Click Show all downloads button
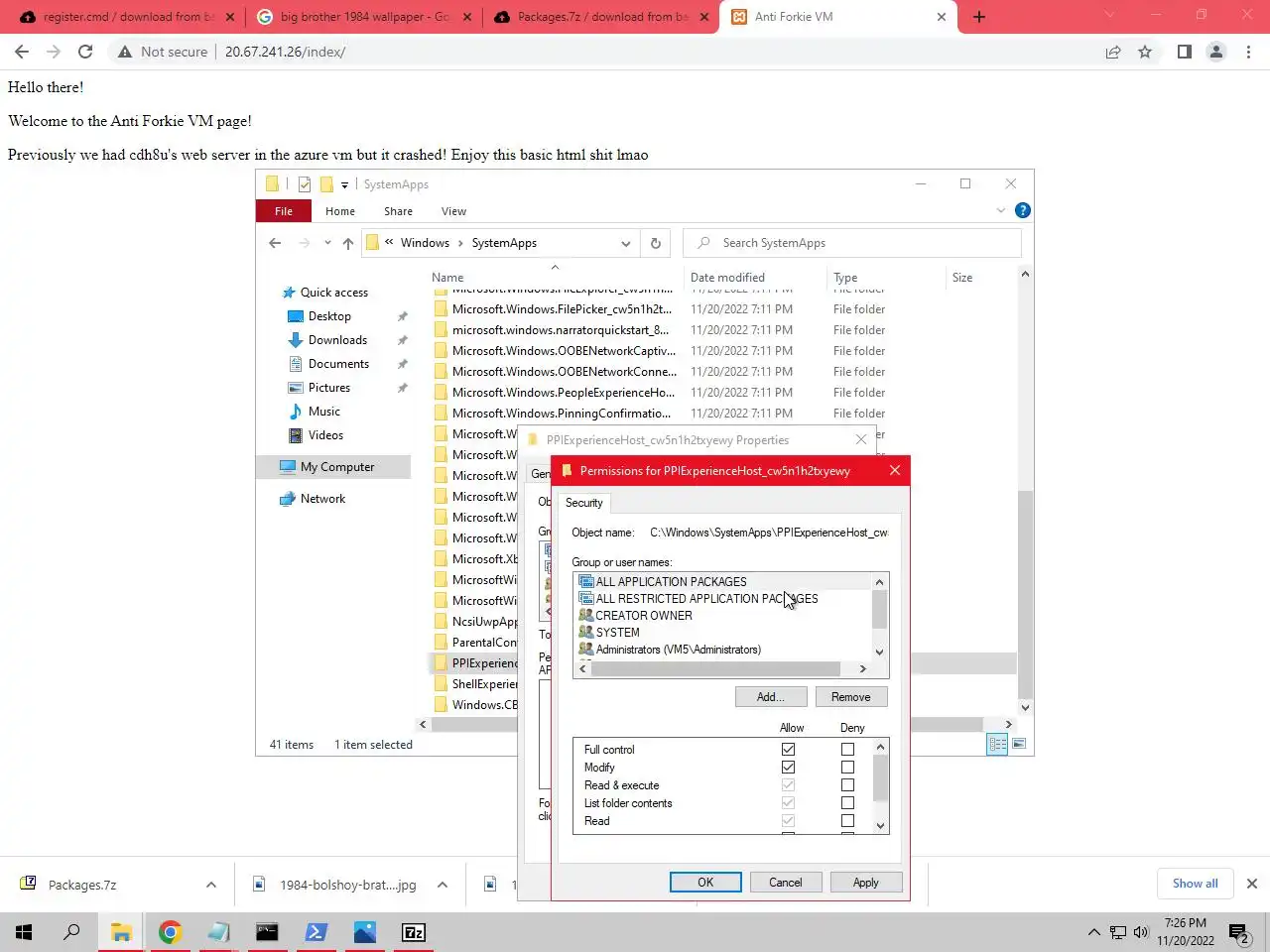 tap(1195, 884)
